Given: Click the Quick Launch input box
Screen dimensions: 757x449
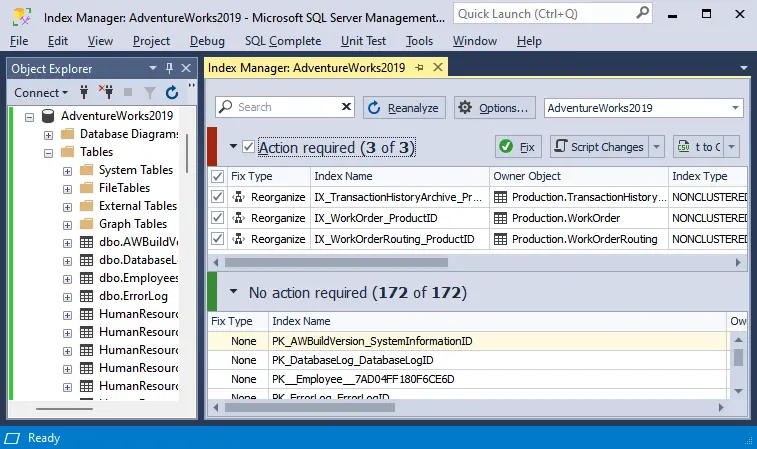Looking at the screenshot, I should tap(545, 14).
